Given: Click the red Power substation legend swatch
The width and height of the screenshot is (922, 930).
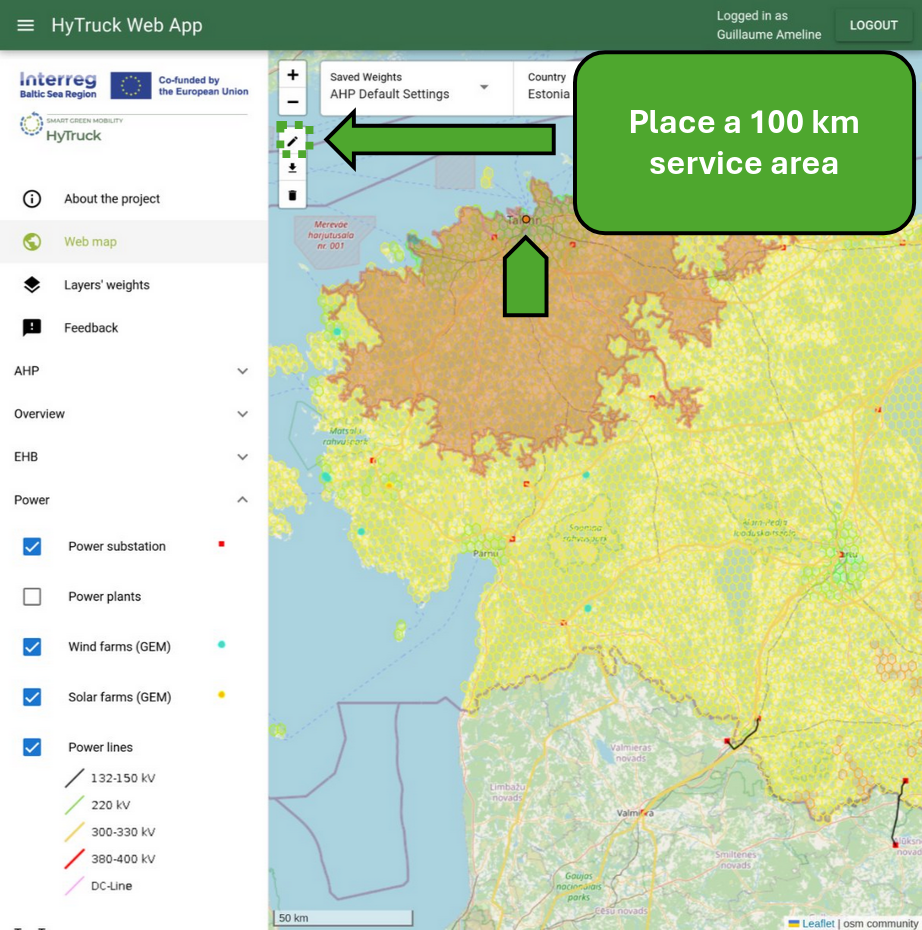Looking at the screenshot, I should [x=221, y=544].
